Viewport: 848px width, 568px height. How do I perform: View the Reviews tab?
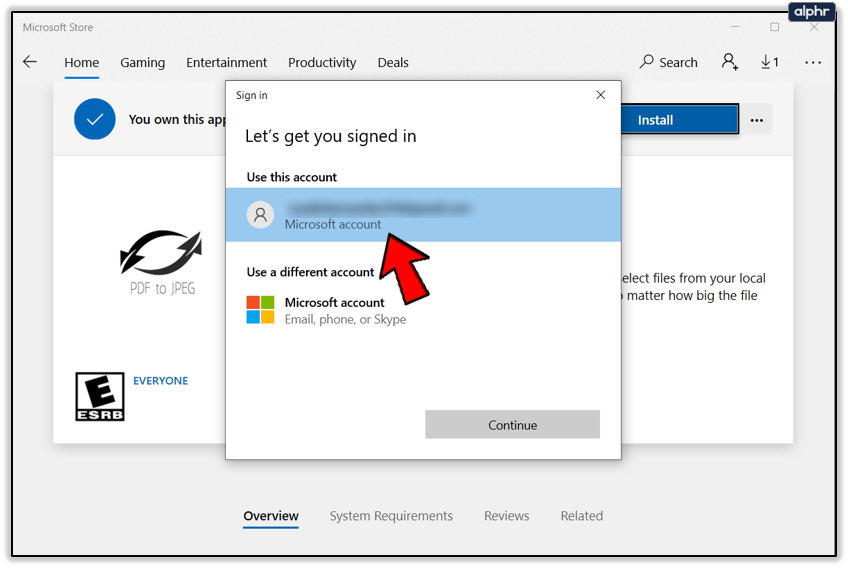[507, 516]
